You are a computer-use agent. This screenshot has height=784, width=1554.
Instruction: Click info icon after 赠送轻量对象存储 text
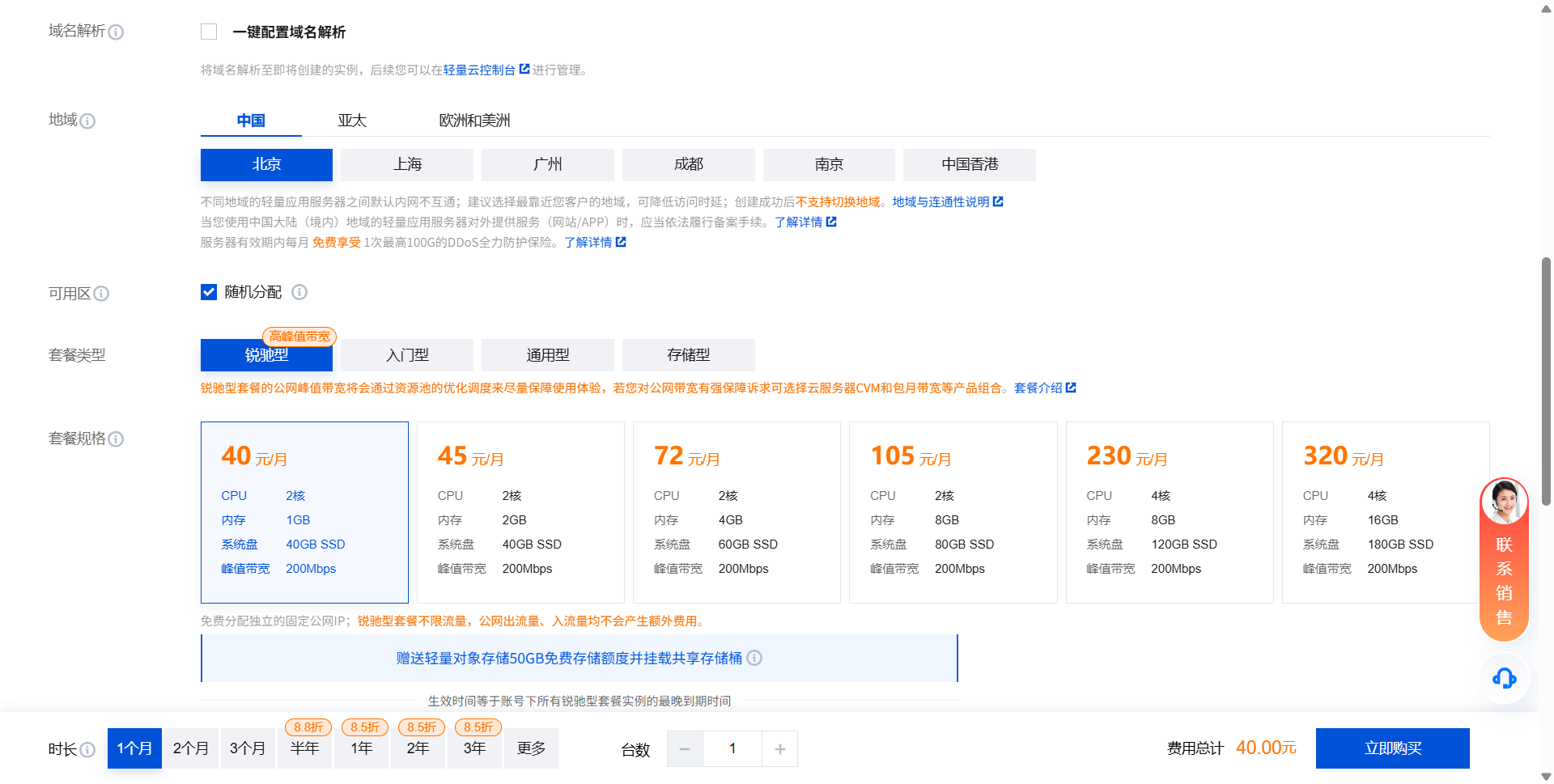tap(754, 659)
